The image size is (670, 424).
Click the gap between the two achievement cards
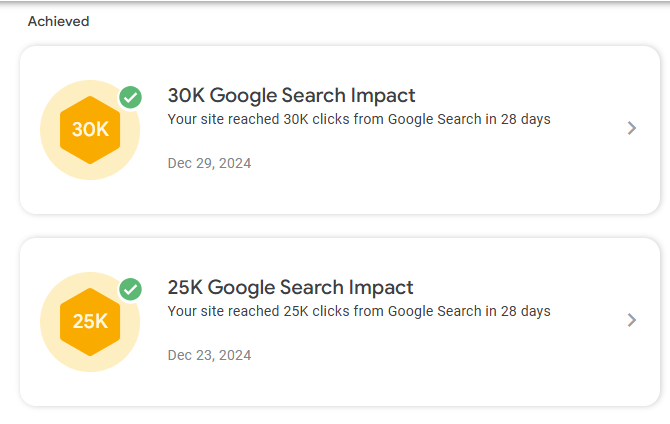340,226
